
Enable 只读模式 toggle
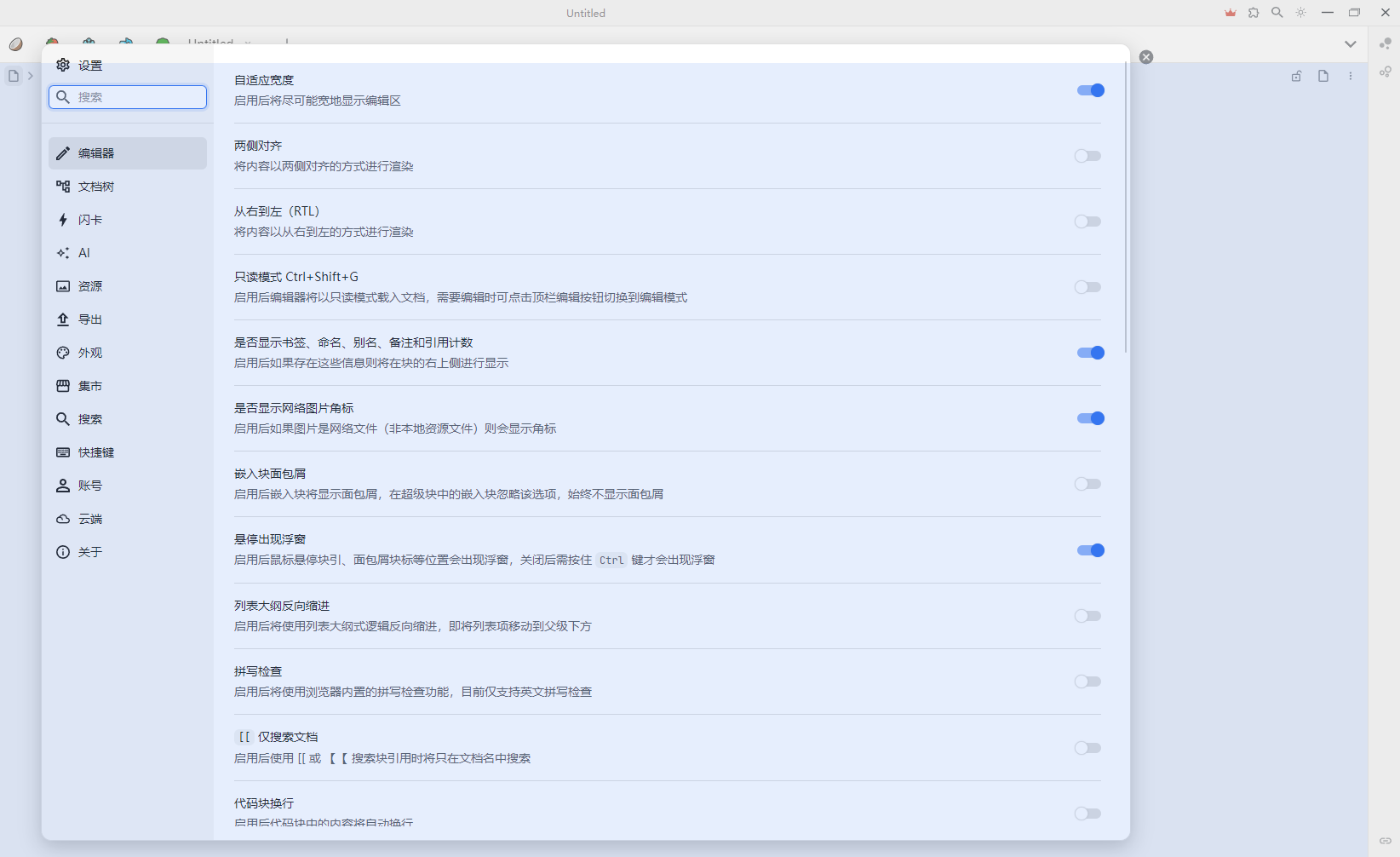click(x=1087, y=287)
